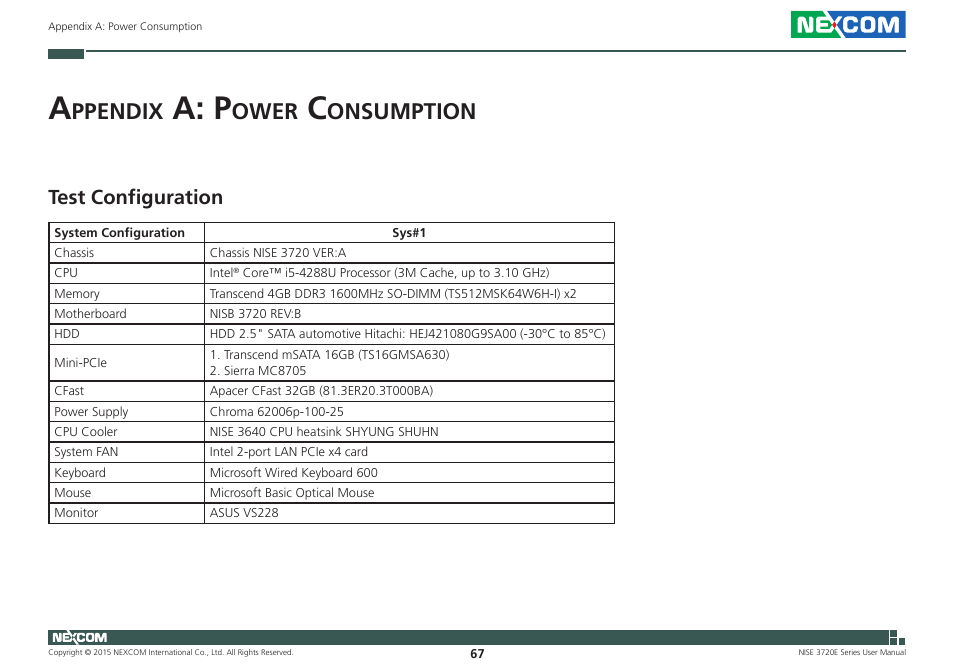Click the NEXCOM logo in the footer bar
The image size is (954, 672).
pos(79,637)
